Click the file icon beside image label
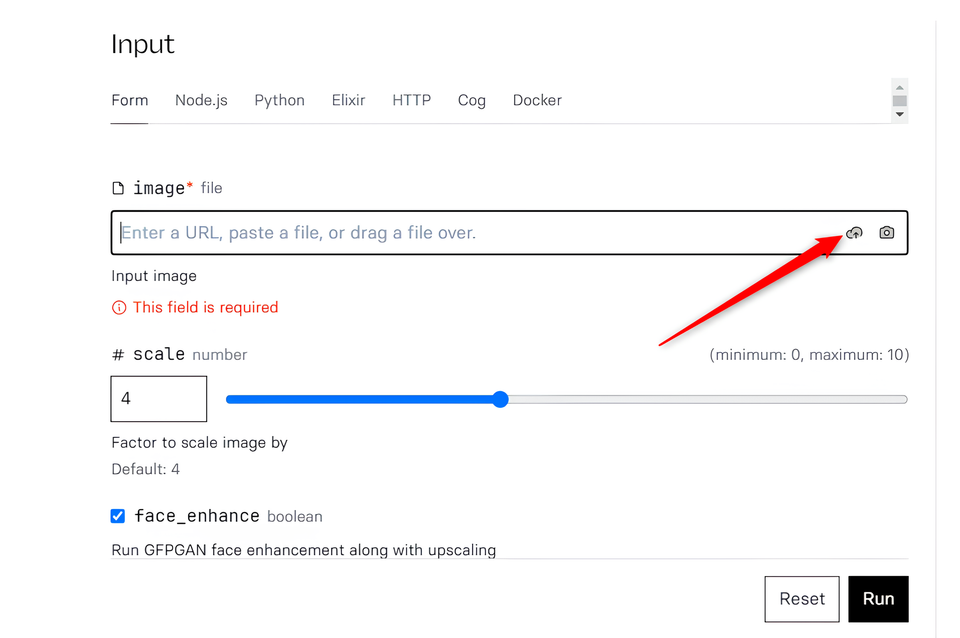The width and height of the screenshot is (960, 638). tap(118, 188)
